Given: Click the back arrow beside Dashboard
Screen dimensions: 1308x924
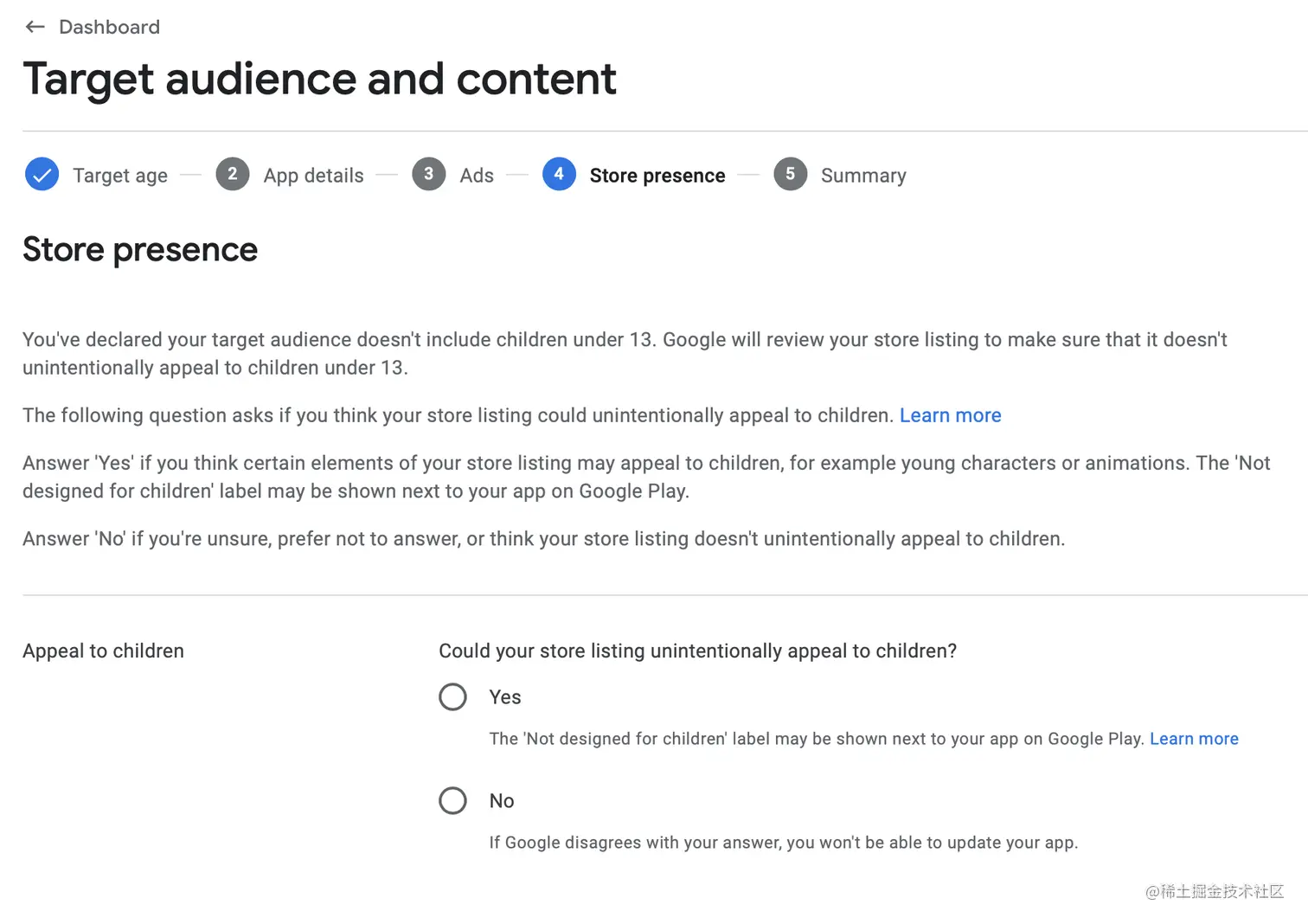Looking at the screenshot, I should pyautogui.click(x=35, y=27).
